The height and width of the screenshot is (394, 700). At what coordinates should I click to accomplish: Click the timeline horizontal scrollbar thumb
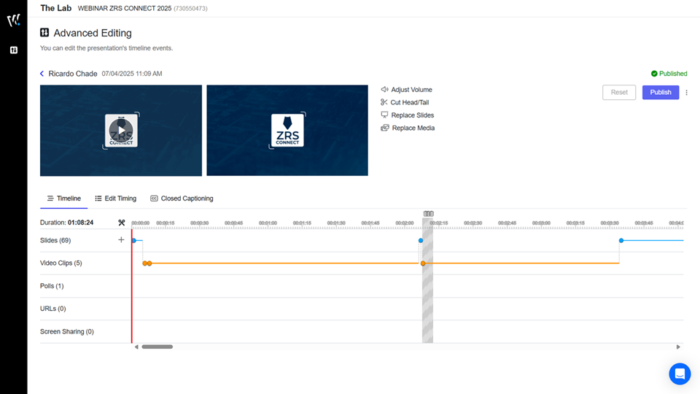click(x=157, y=347)
